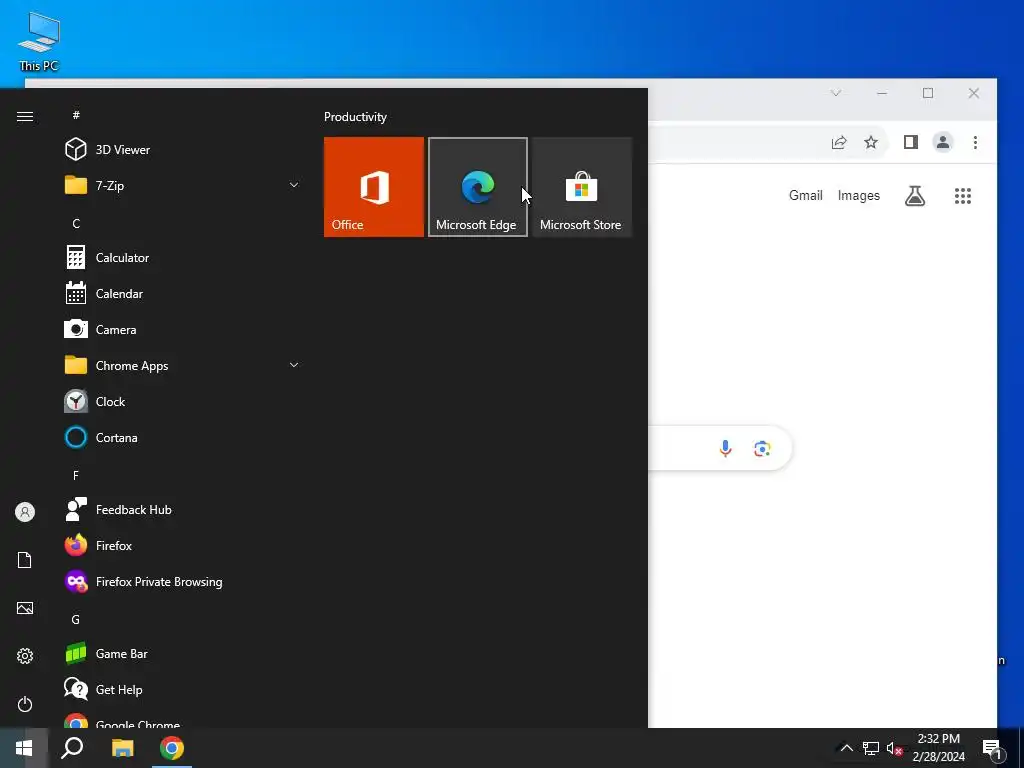Image resolution: width=1024 pixels, height=768 pixels.
Task: Open the Clock app
Action: pyautogui.click(x=183, y=401)
